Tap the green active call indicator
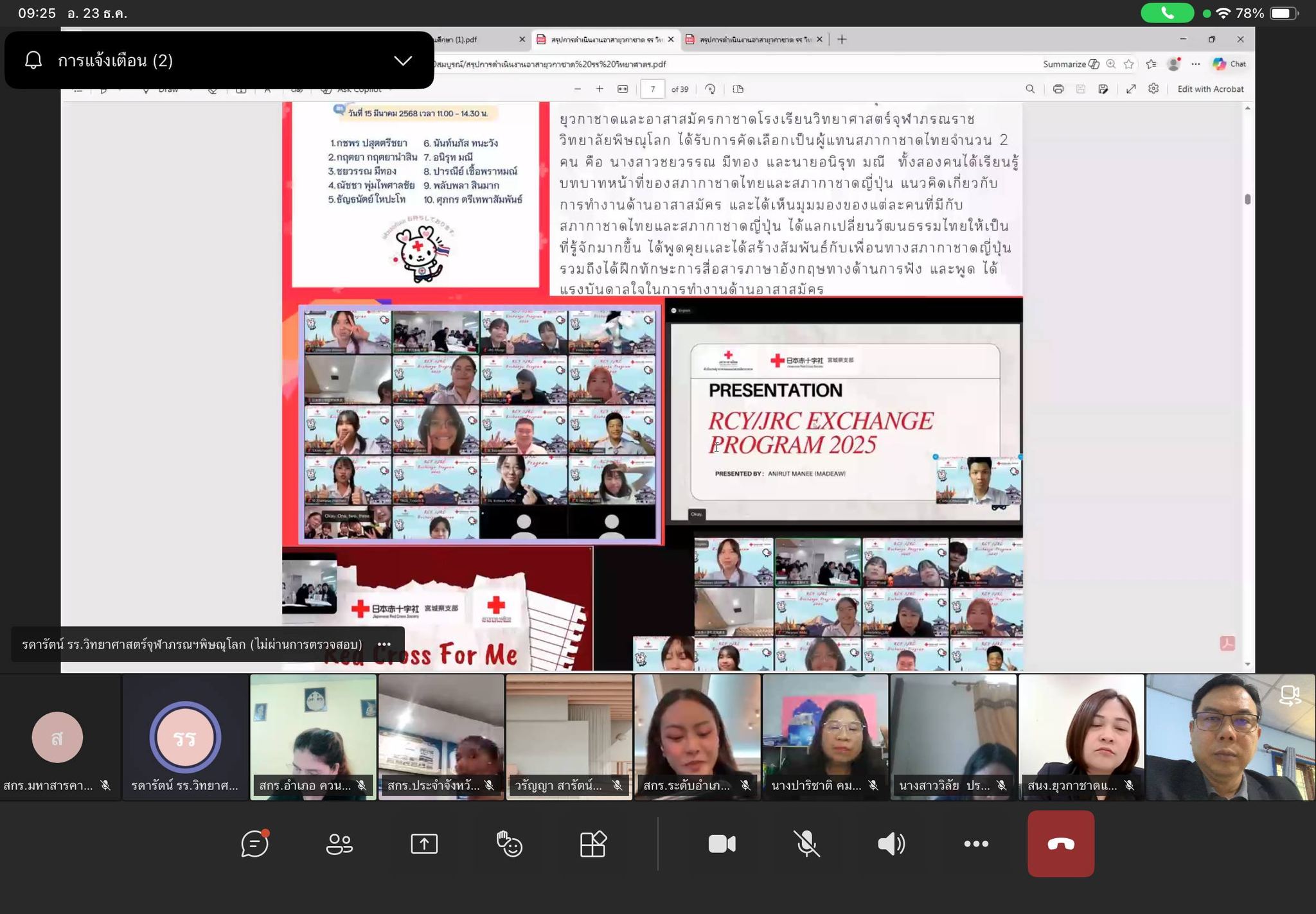 tap(1167, 13)
